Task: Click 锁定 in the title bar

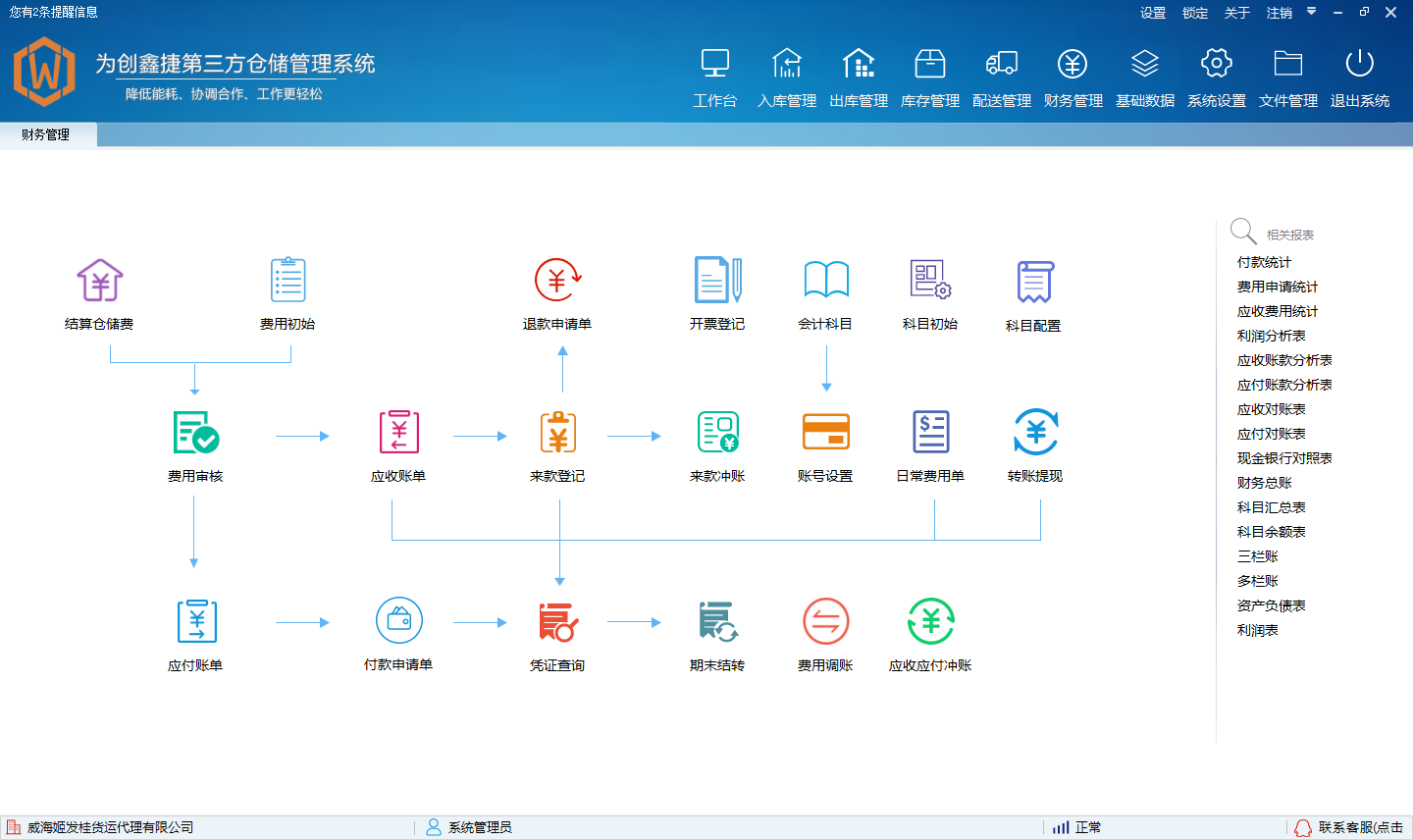Action: 1195,13
